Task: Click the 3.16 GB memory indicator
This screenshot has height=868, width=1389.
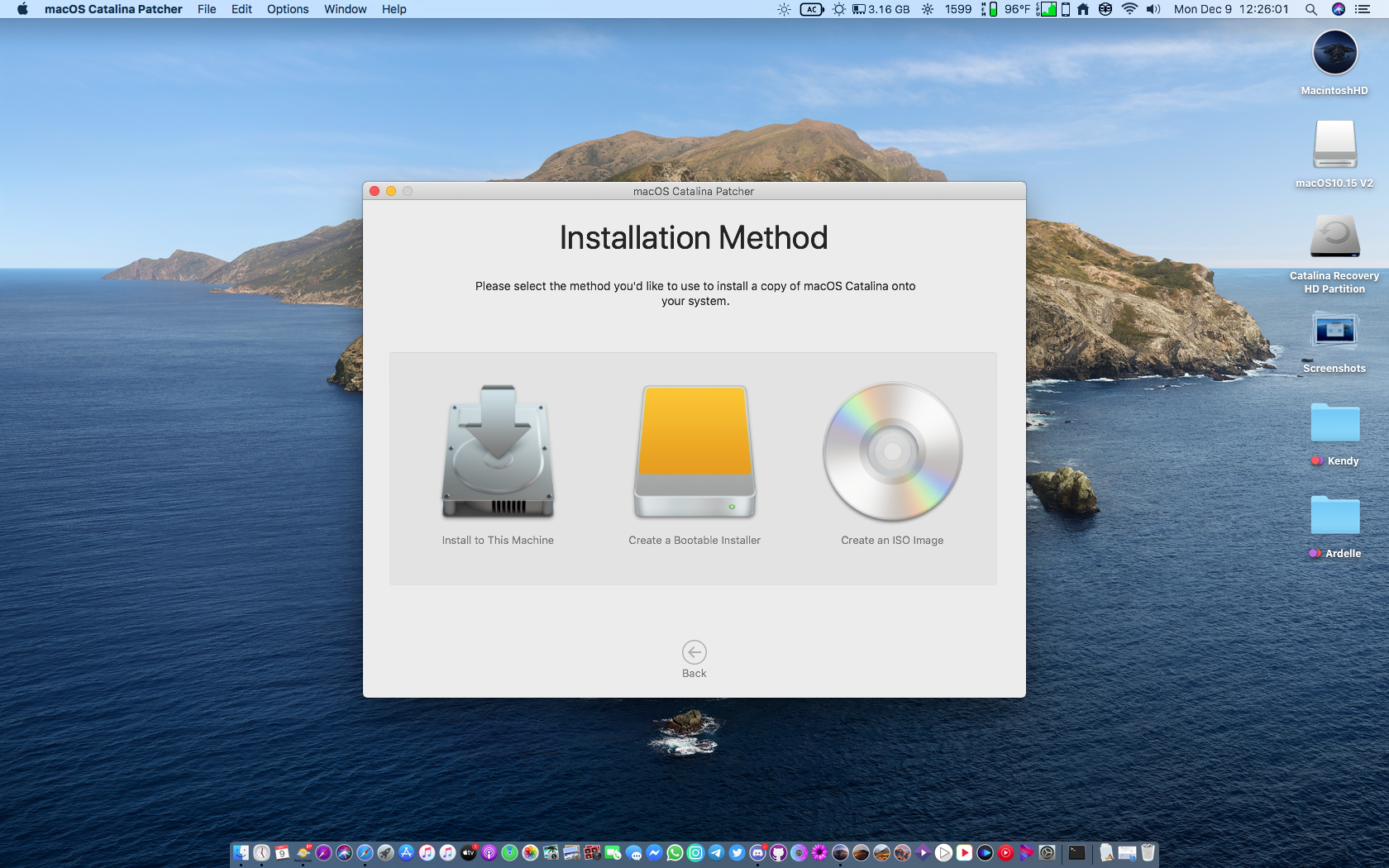Action: pyautogui.click(x=881, y=9)
